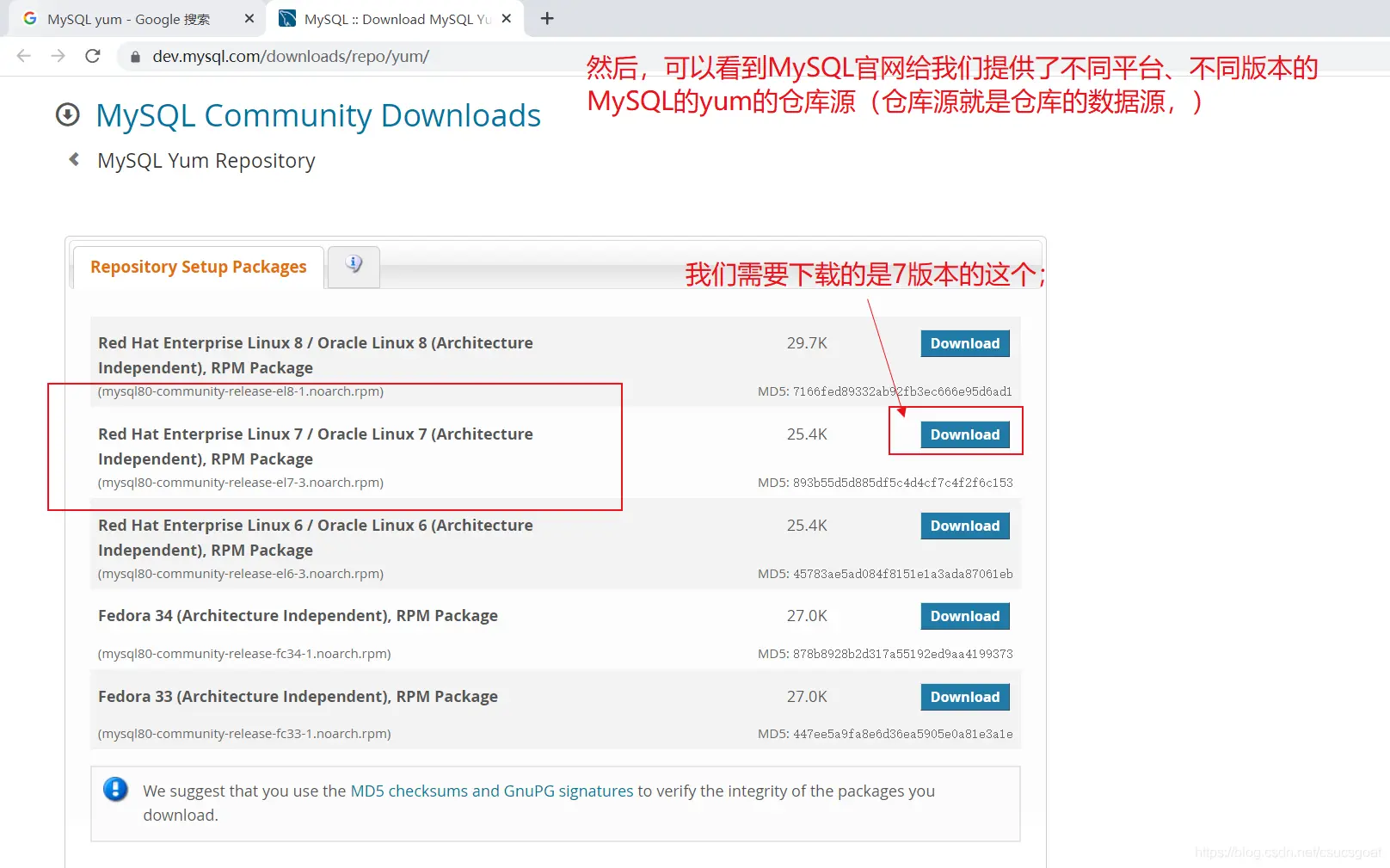Open the MySQL Community Downloads heading link
The image size is (1390, 868).
pyautogui.click(x=318, y=115)
